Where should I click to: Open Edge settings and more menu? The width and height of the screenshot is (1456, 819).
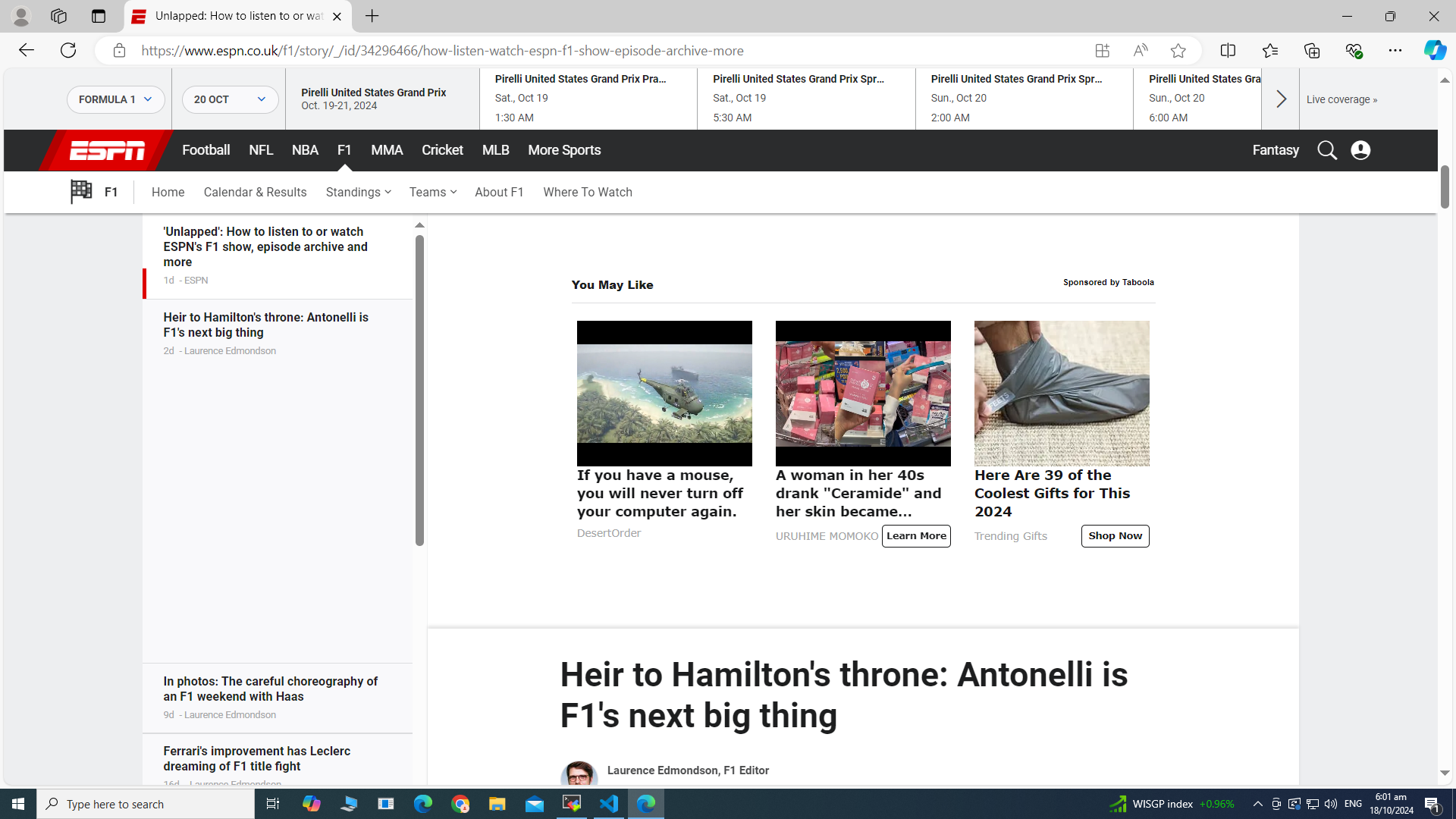click(x=1395, y=51)
